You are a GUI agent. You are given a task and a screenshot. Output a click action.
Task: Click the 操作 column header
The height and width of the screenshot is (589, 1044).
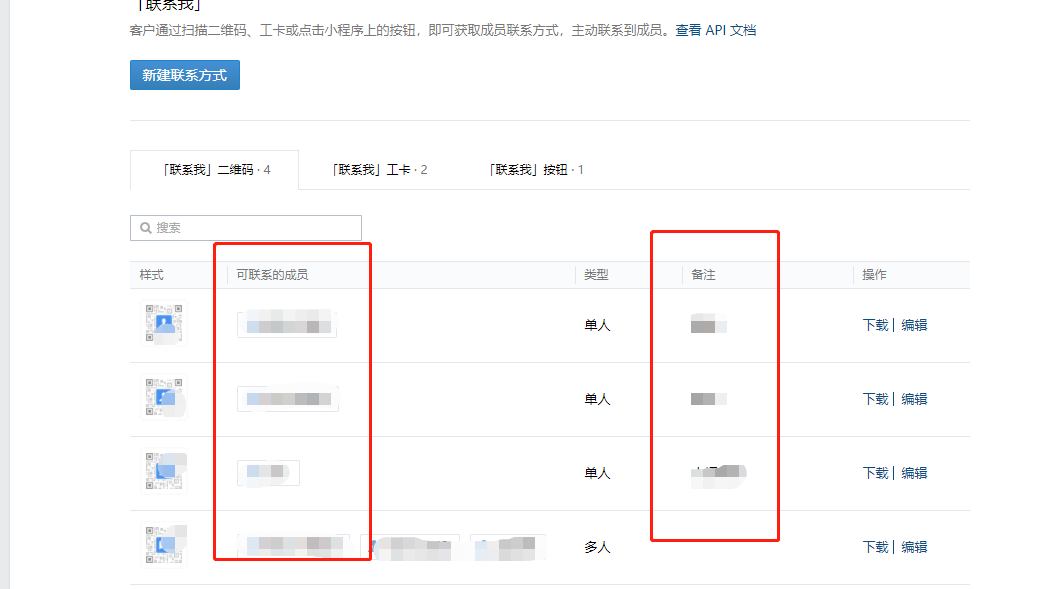pos(874,274)
